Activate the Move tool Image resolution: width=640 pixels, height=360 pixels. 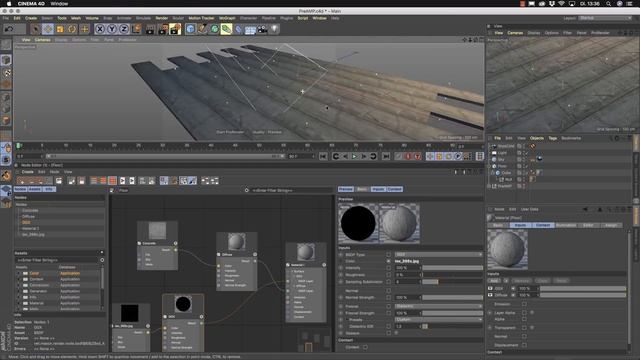48,29
